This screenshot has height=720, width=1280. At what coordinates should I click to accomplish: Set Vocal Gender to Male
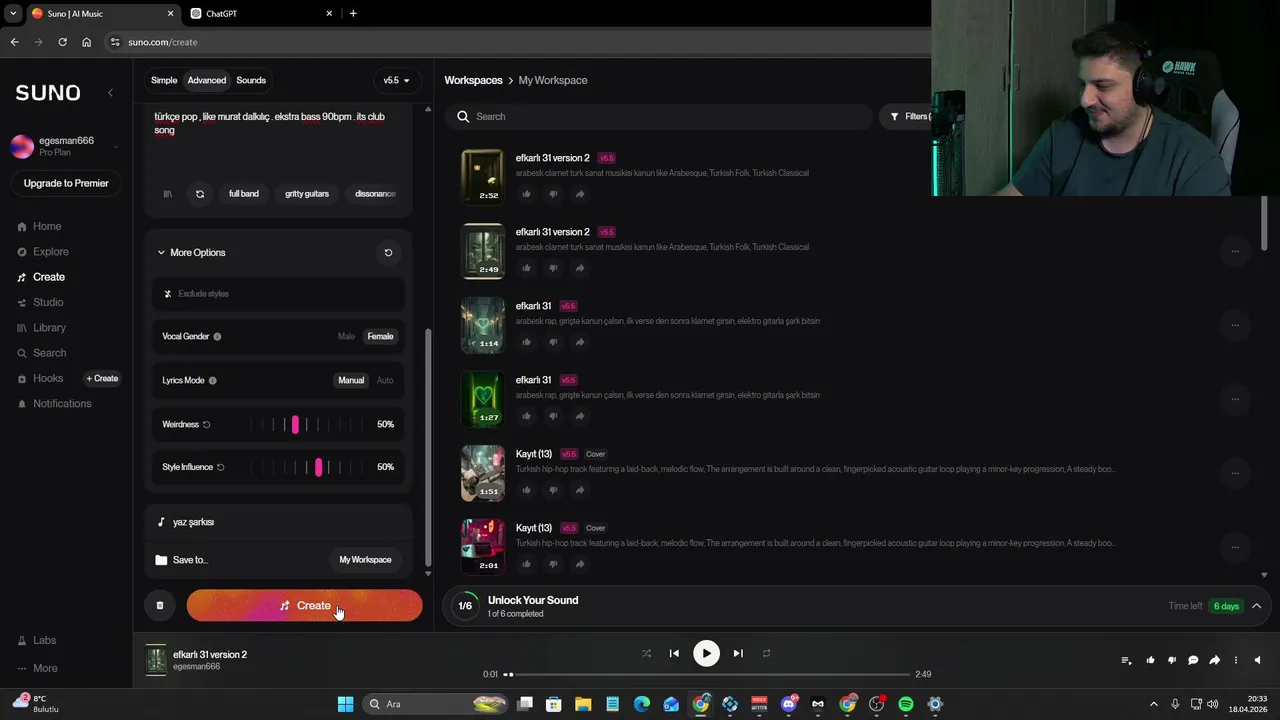click(x=346, y=337)
